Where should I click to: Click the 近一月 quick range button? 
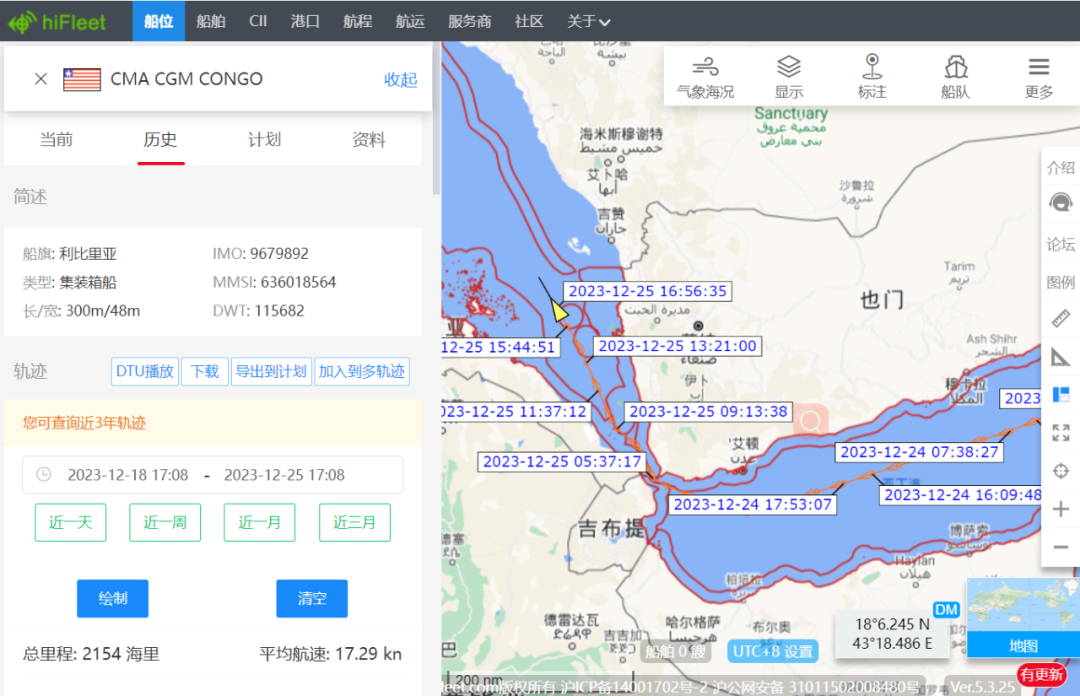(260, 522)
